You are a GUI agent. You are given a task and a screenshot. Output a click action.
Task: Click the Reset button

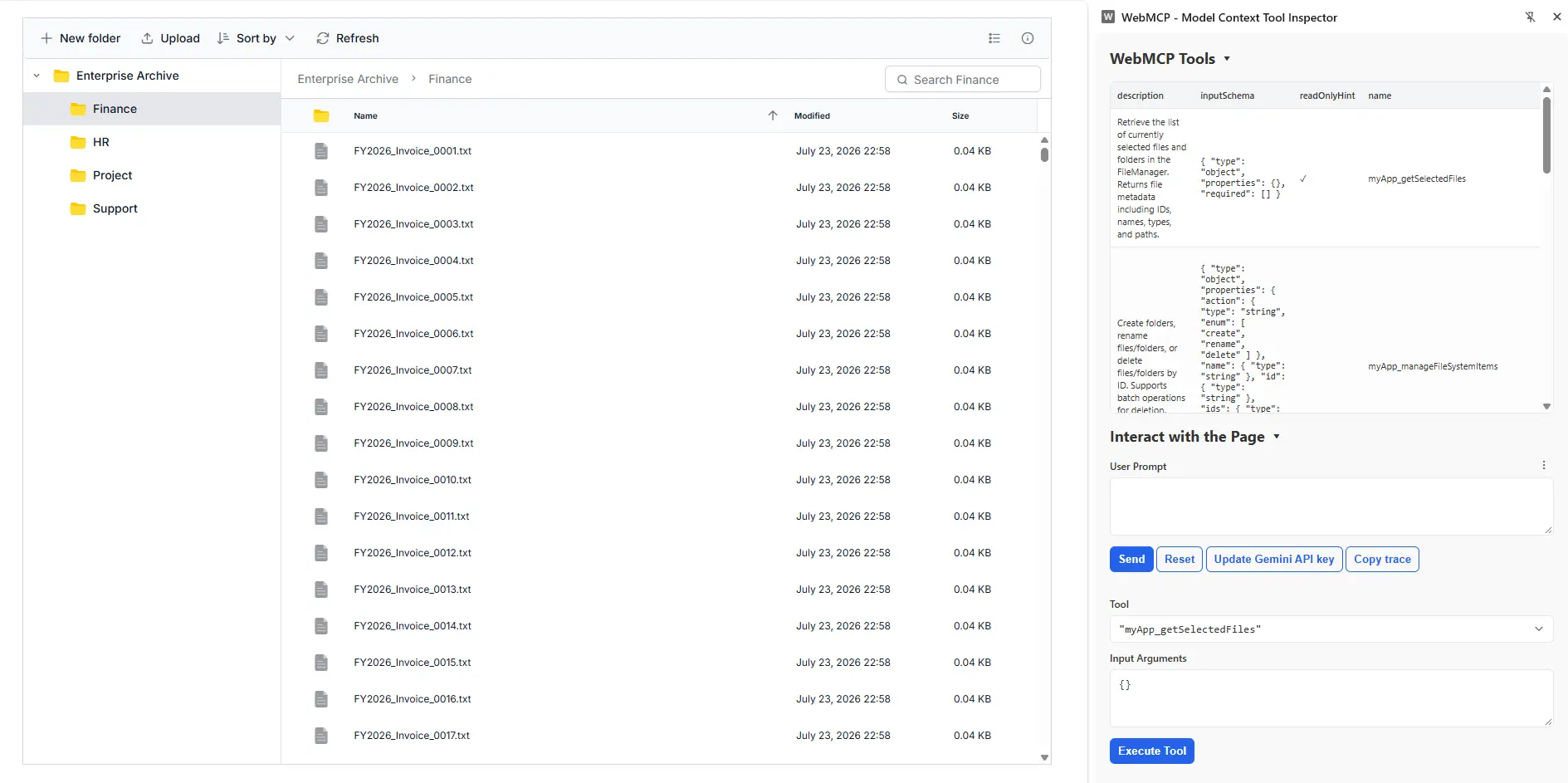coord(1179,560)
